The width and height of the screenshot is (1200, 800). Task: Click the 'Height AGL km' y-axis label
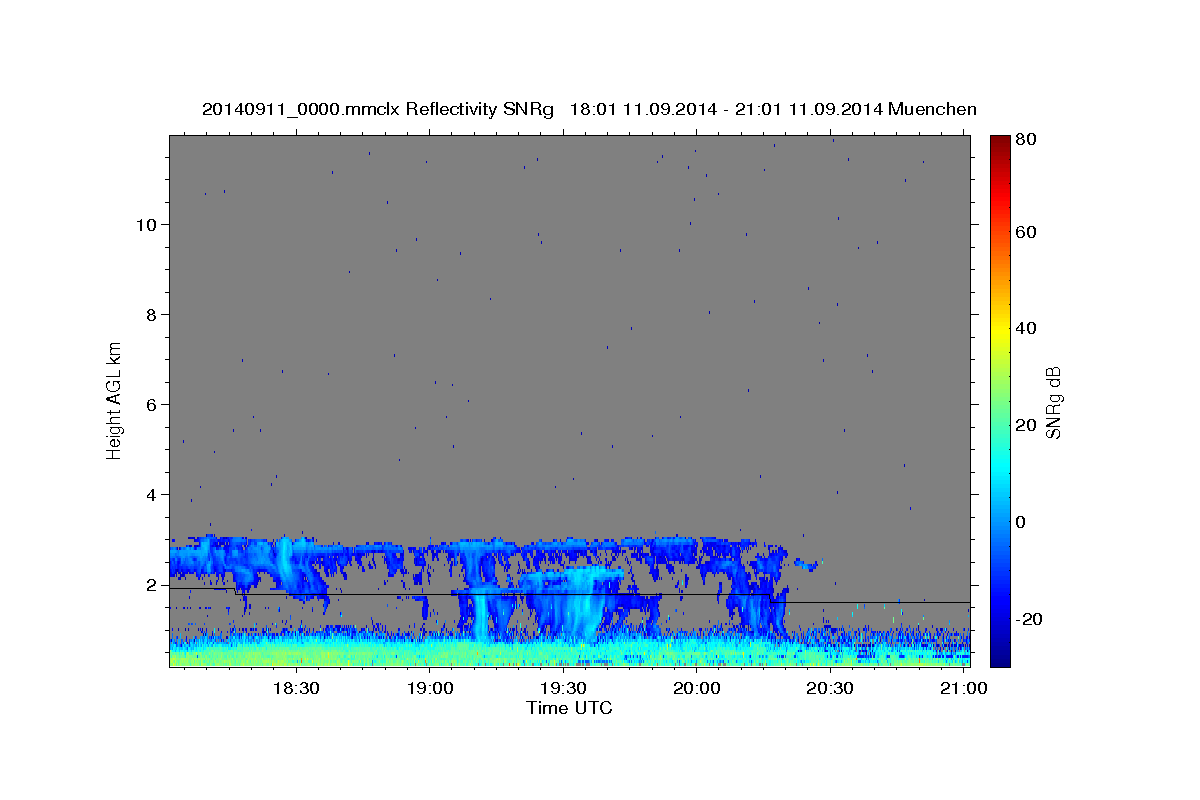pos(114,399)
